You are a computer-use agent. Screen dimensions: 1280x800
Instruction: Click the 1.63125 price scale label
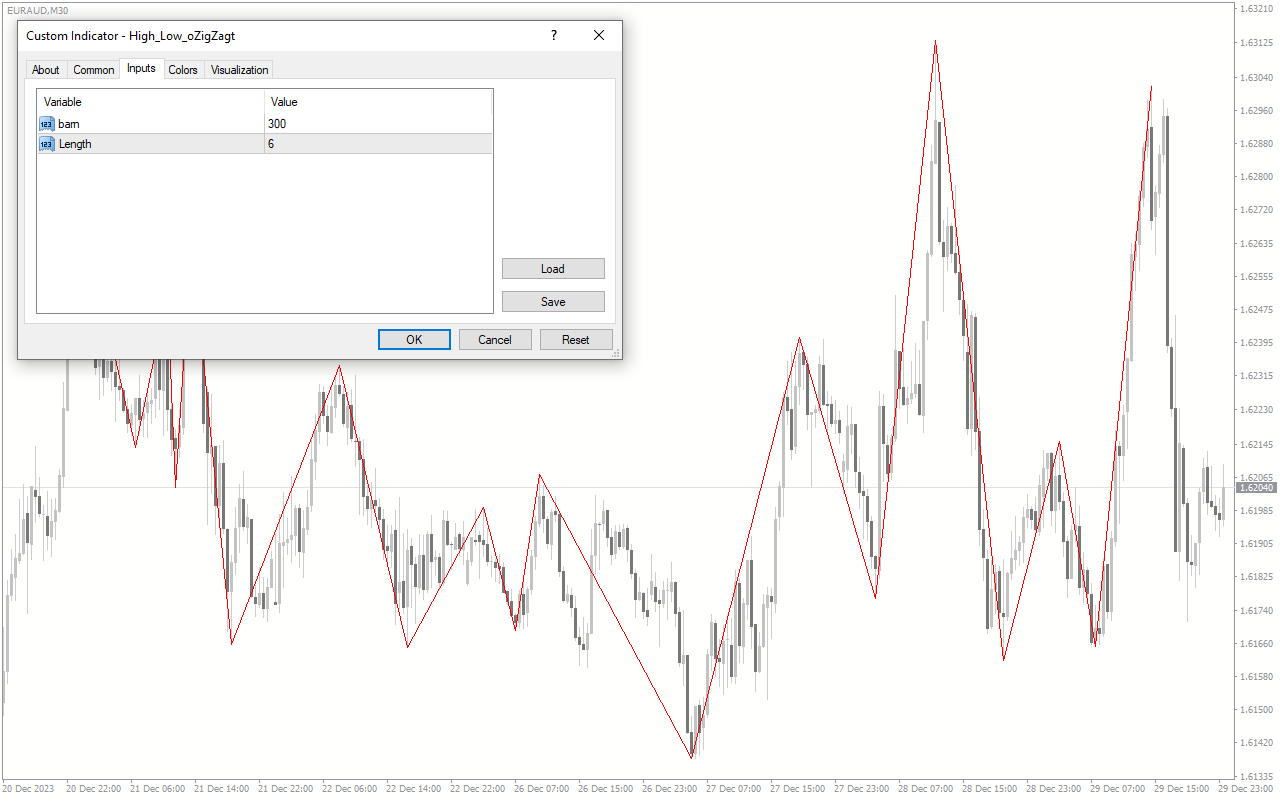(1256, 43)
